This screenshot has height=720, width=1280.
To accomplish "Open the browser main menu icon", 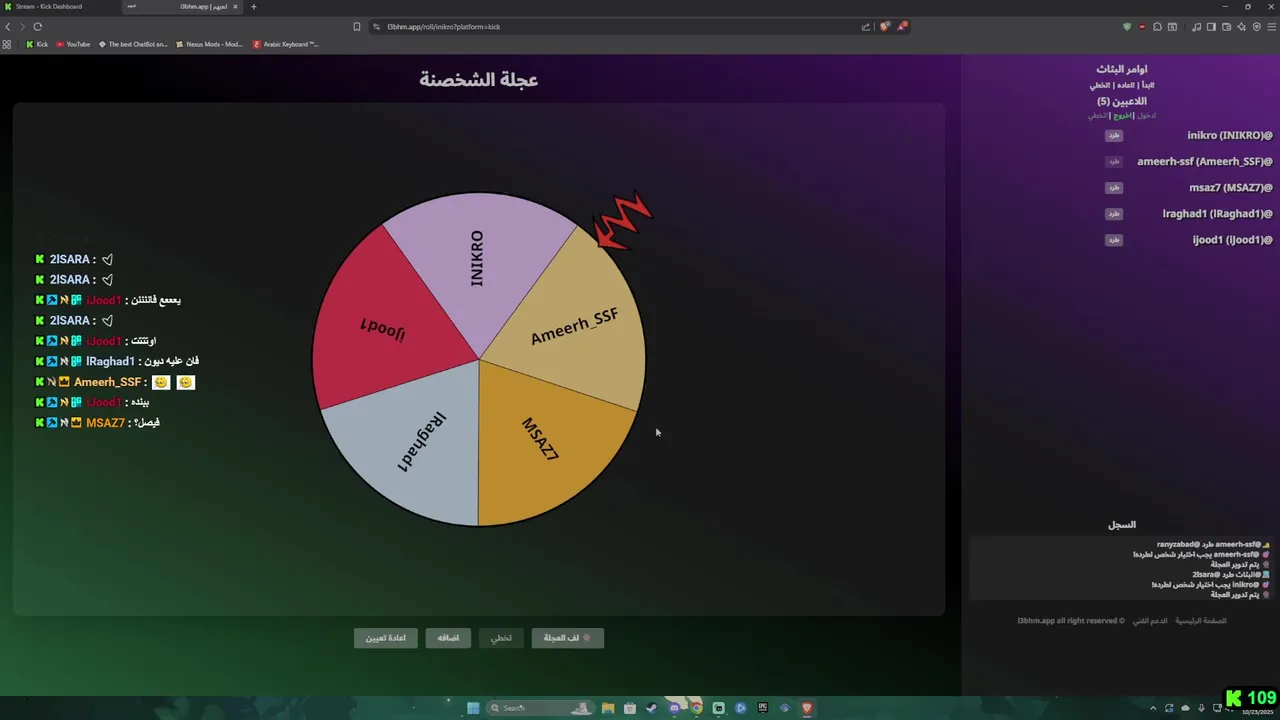I will point(1272,26).
